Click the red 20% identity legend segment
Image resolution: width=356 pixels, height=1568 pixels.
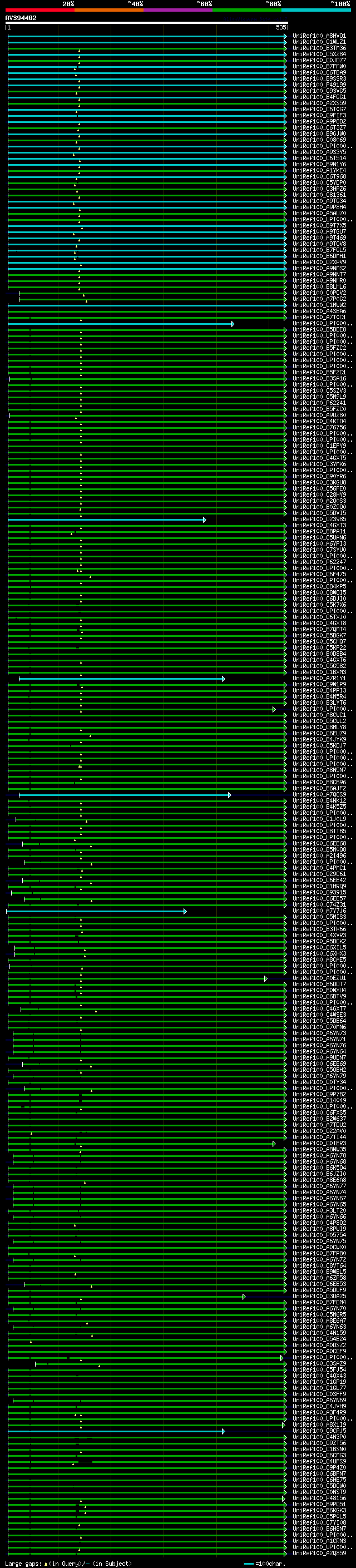(x=40, y=10)
